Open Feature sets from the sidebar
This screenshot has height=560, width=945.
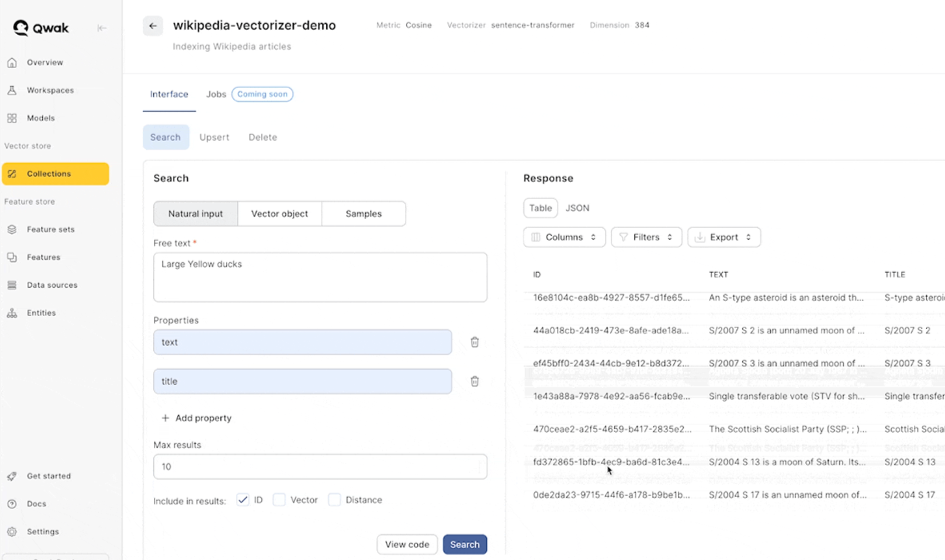[50, 229]
